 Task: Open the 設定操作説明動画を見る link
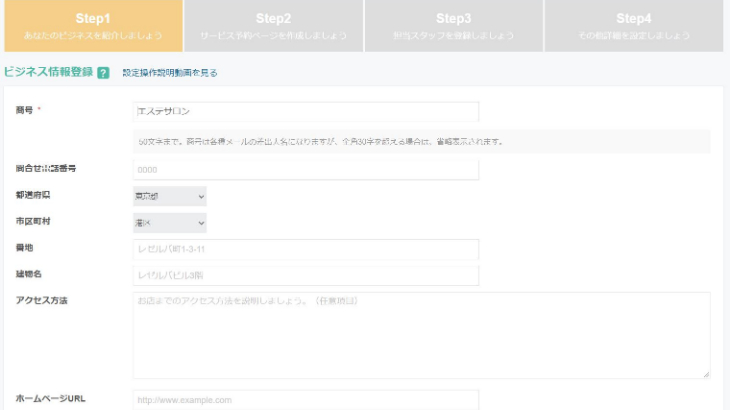[170, 73]
